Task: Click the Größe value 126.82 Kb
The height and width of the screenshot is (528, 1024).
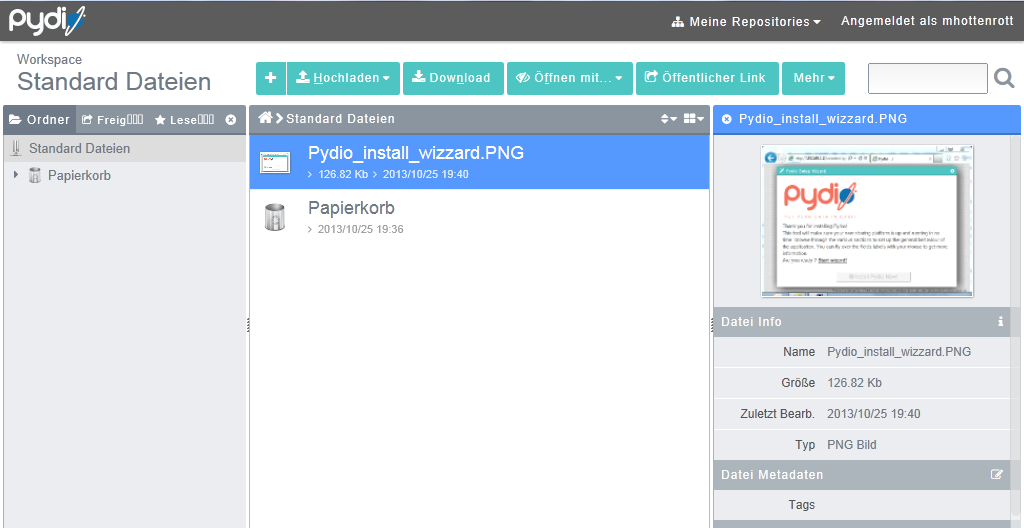Action: coord(854,383)
